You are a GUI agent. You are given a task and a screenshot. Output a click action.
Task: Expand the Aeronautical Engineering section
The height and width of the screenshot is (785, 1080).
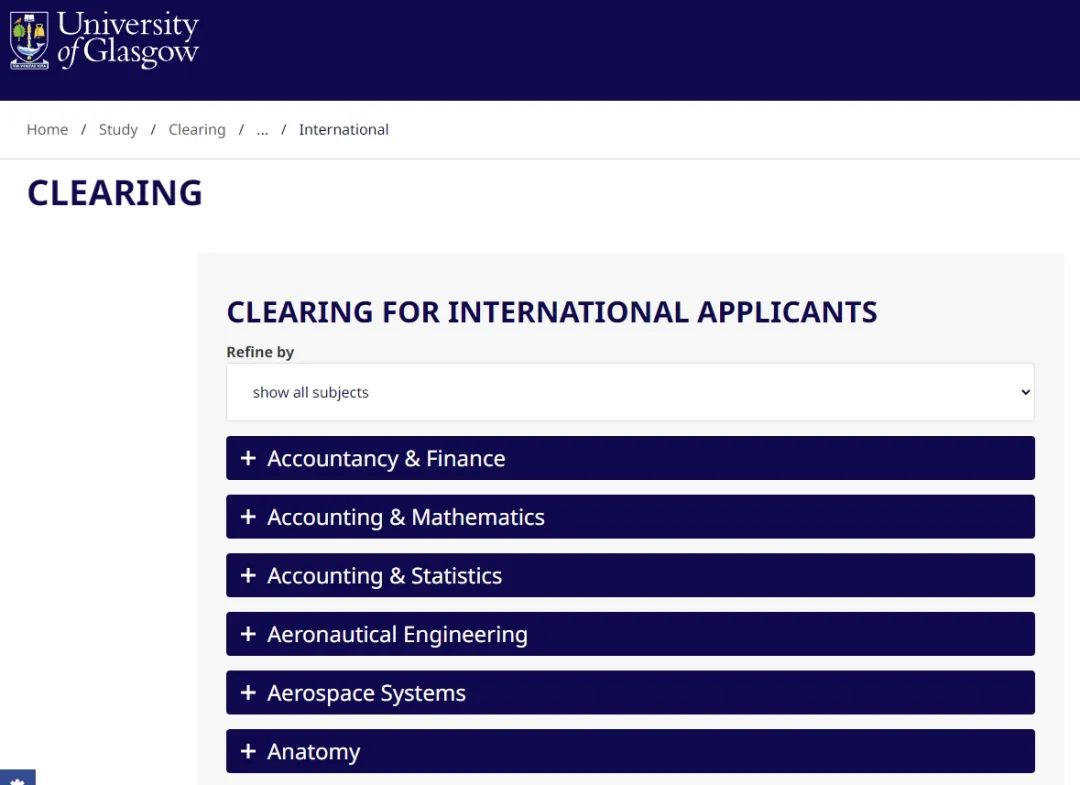point(630,634)
